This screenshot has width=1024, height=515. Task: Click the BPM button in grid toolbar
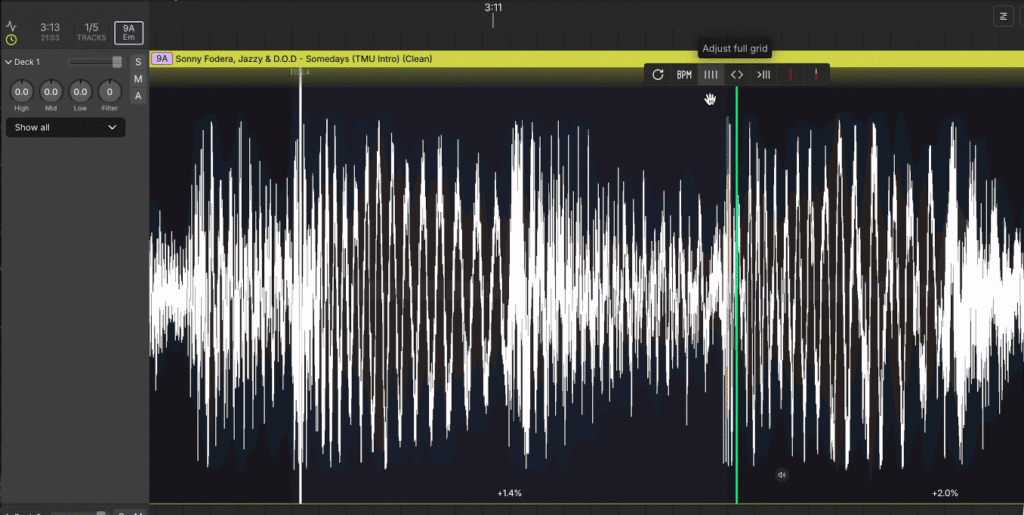[684, 74]
